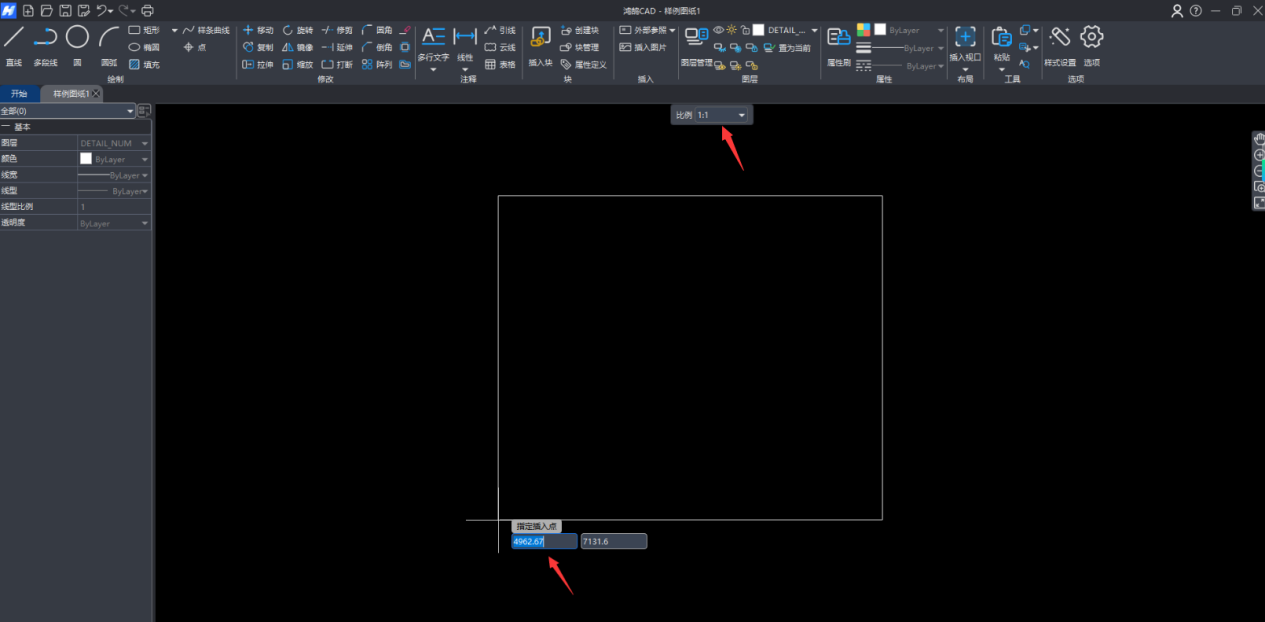1265x622 pixels.
Task: Toggle the layer lock padlock icon
Action: point(744,30)
